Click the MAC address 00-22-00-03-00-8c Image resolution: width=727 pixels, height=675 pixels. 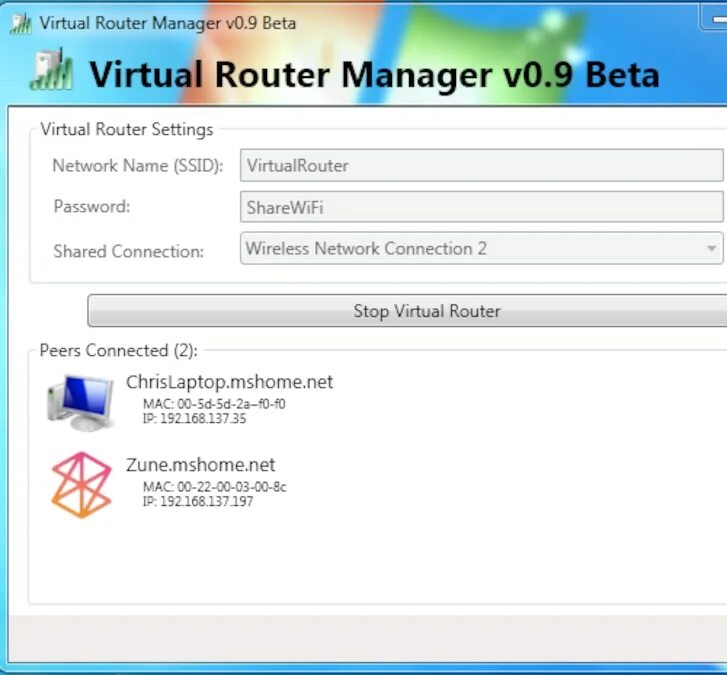215,487
